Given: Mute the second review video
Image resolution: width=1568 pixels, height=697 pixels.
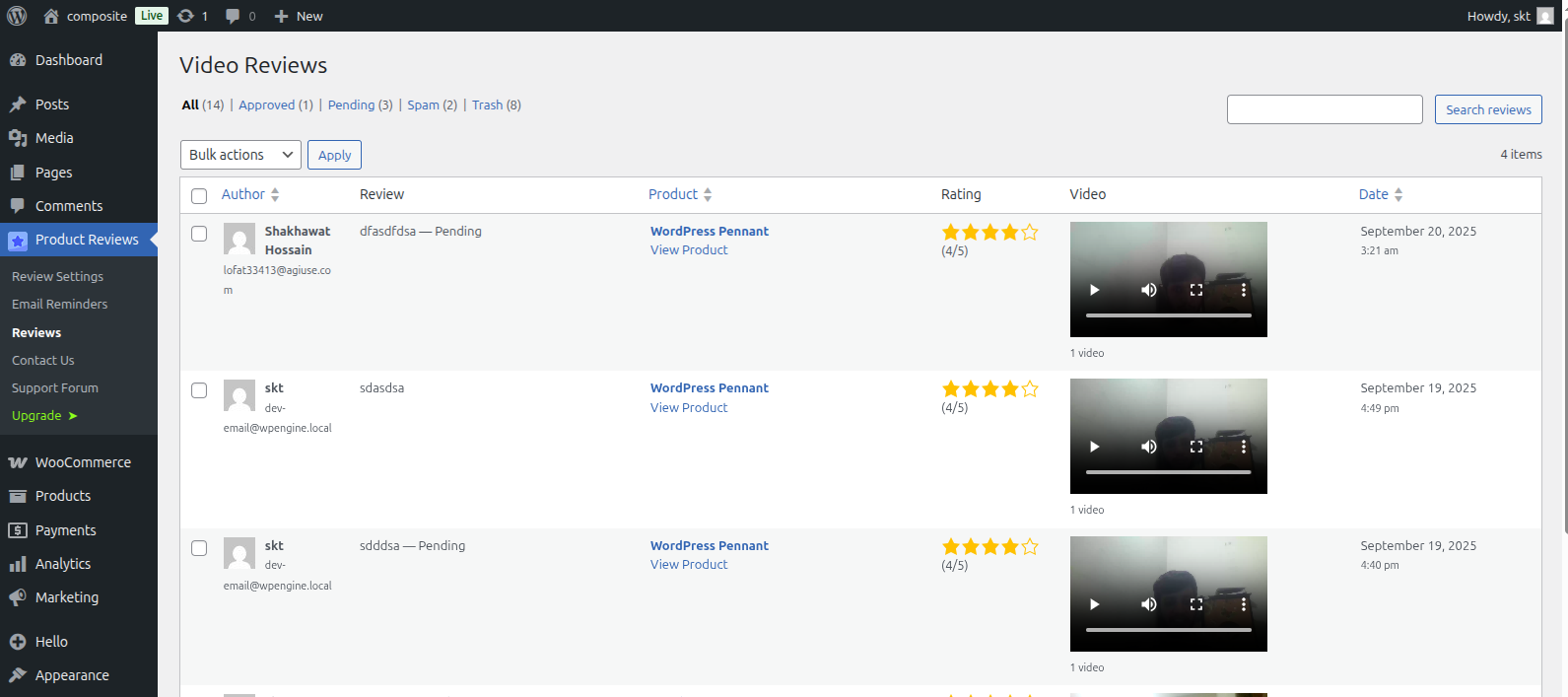Looking at the screenshot, I should tap(1149, 447).
